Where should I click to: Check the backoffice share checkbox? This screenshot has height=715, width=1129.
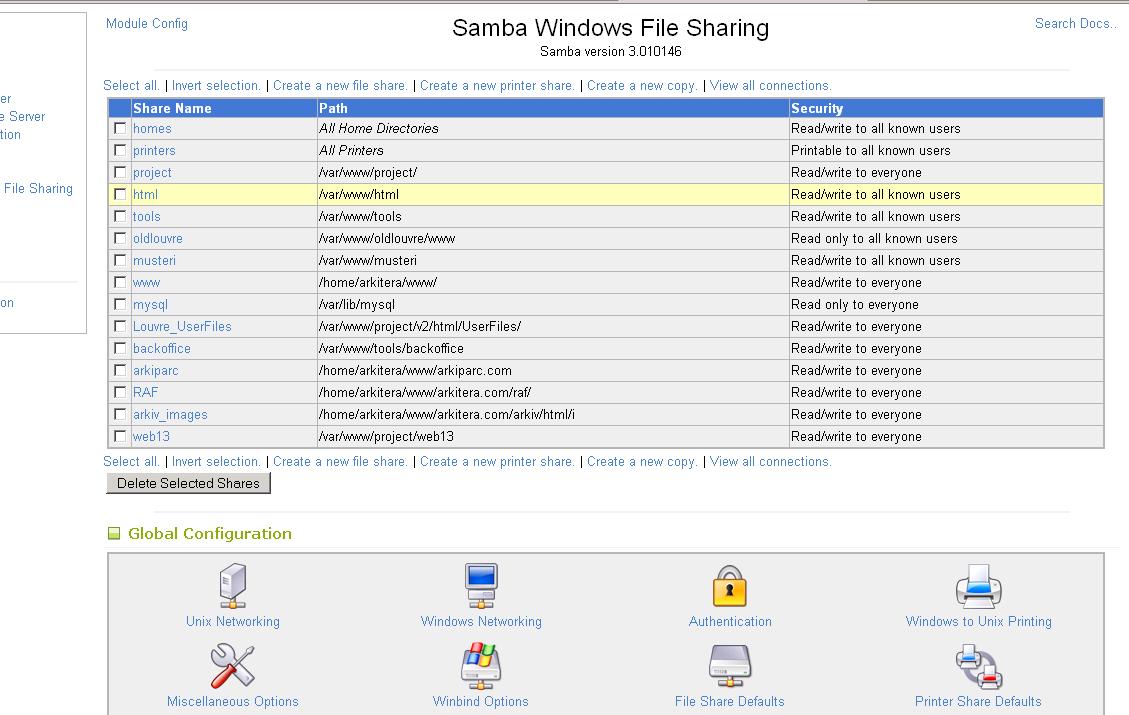tap(120, 348)
